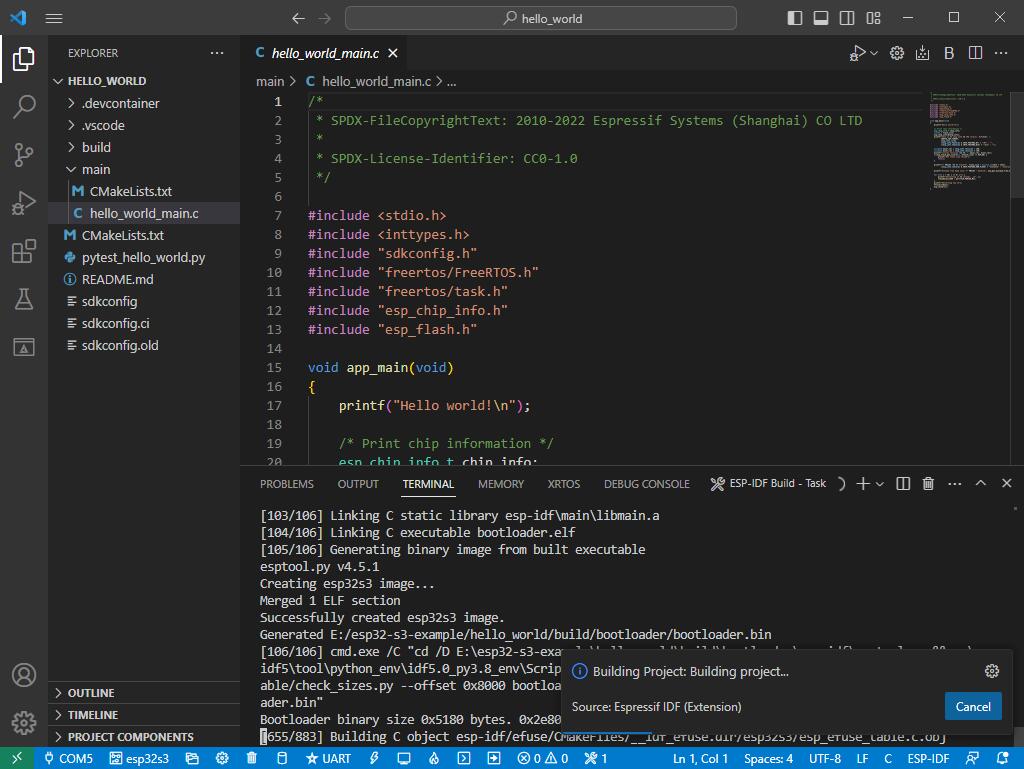
Task: Open the run/debug dropdown arrow
Action: [875, 54]
